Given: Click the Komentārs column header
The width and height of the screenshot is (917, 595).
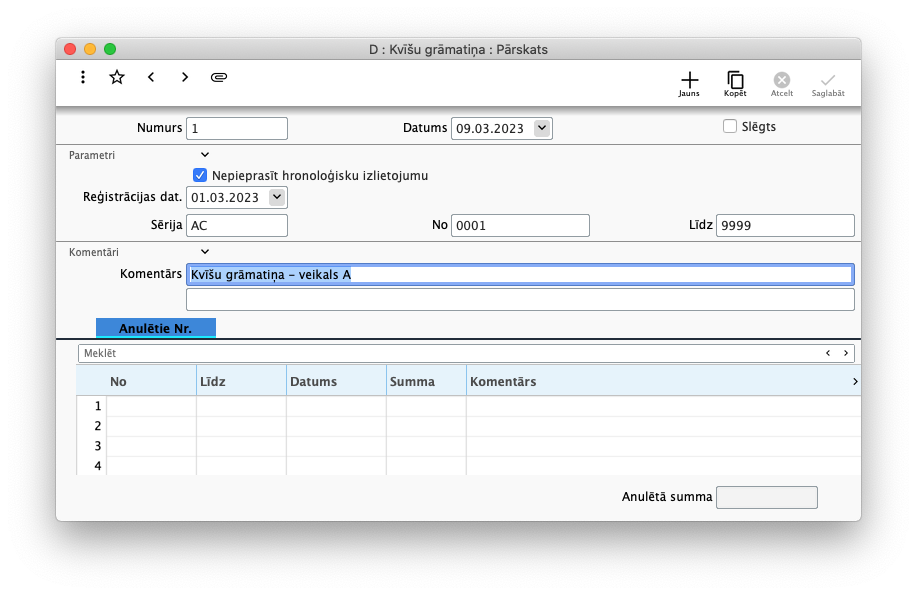Looking at the screenshot, I should [658, 381].
